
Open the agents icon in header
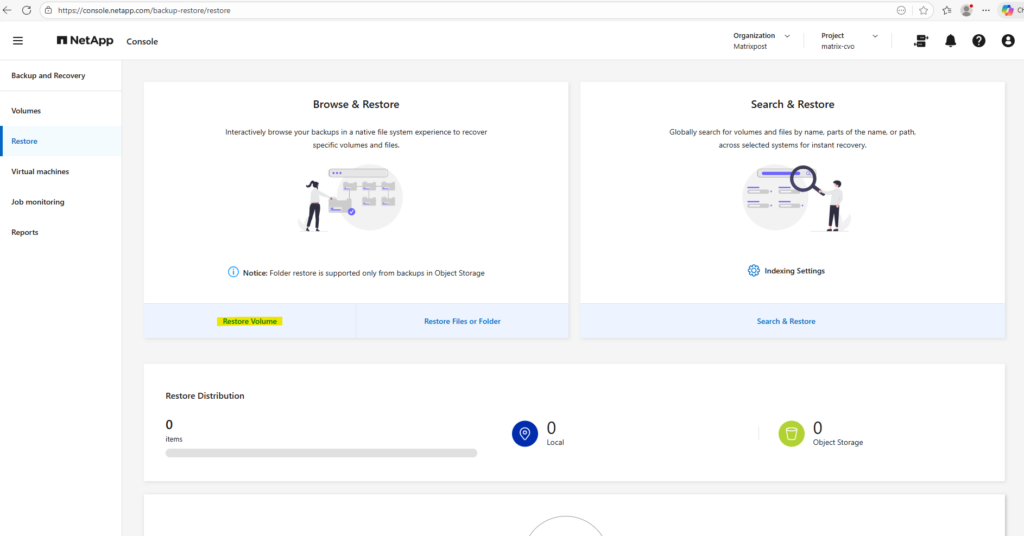[921, 41]
